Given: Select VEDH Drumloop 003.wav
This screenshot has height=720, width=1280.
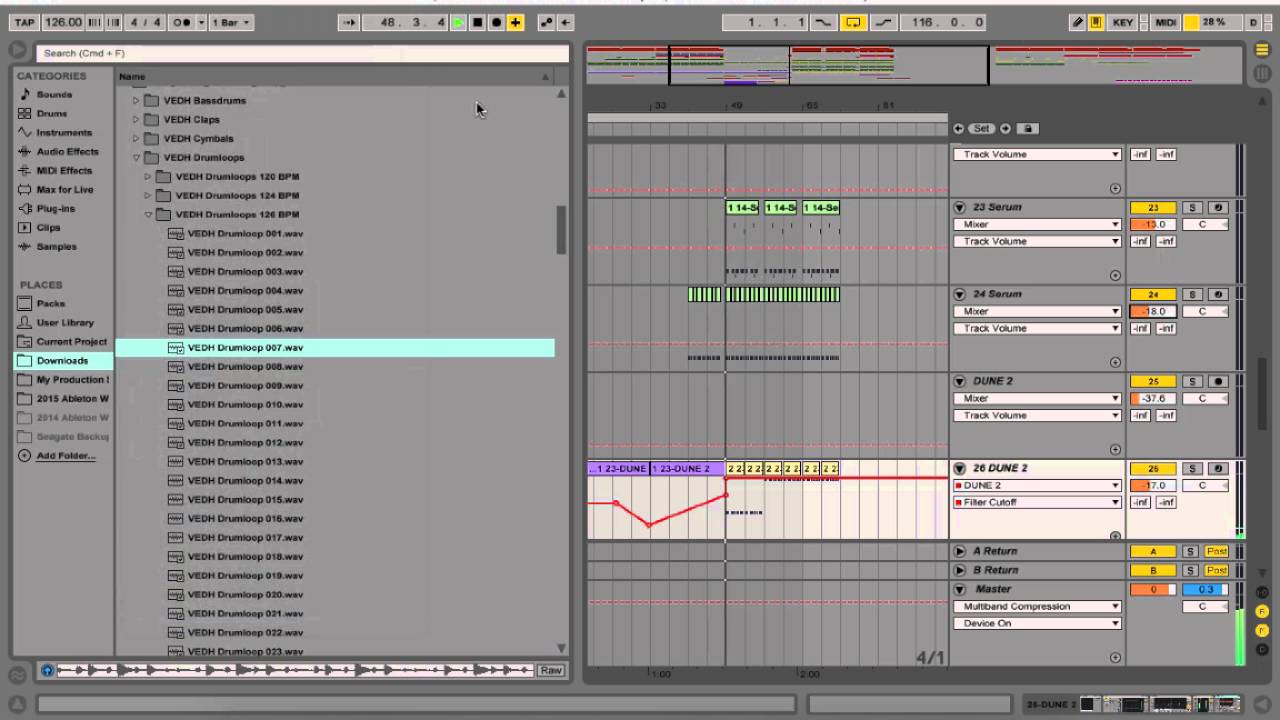Looking at the screenshot, I should (x=245, y=272).
